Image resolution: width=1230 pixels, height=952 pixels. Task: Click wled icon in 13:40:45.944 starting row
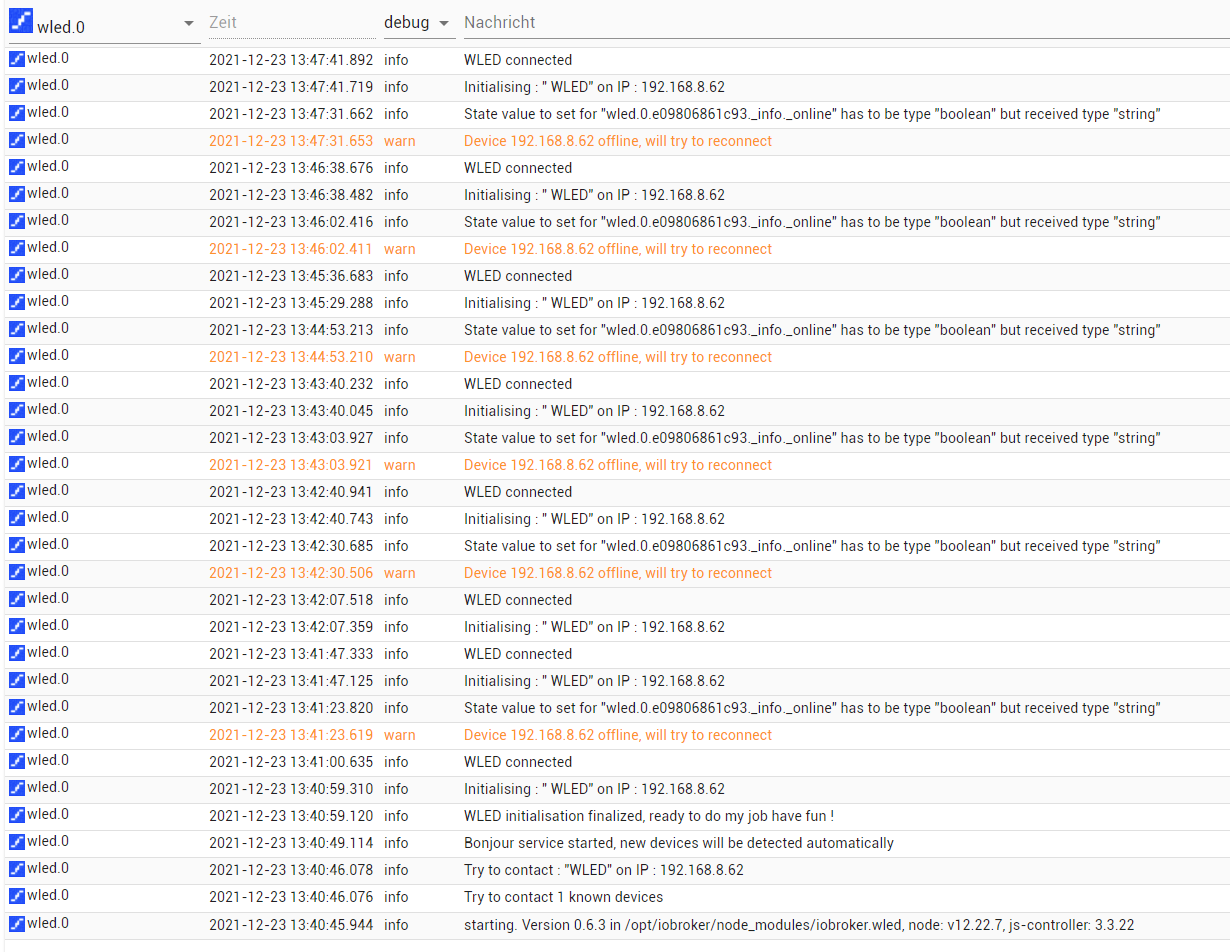coord(17,924)
